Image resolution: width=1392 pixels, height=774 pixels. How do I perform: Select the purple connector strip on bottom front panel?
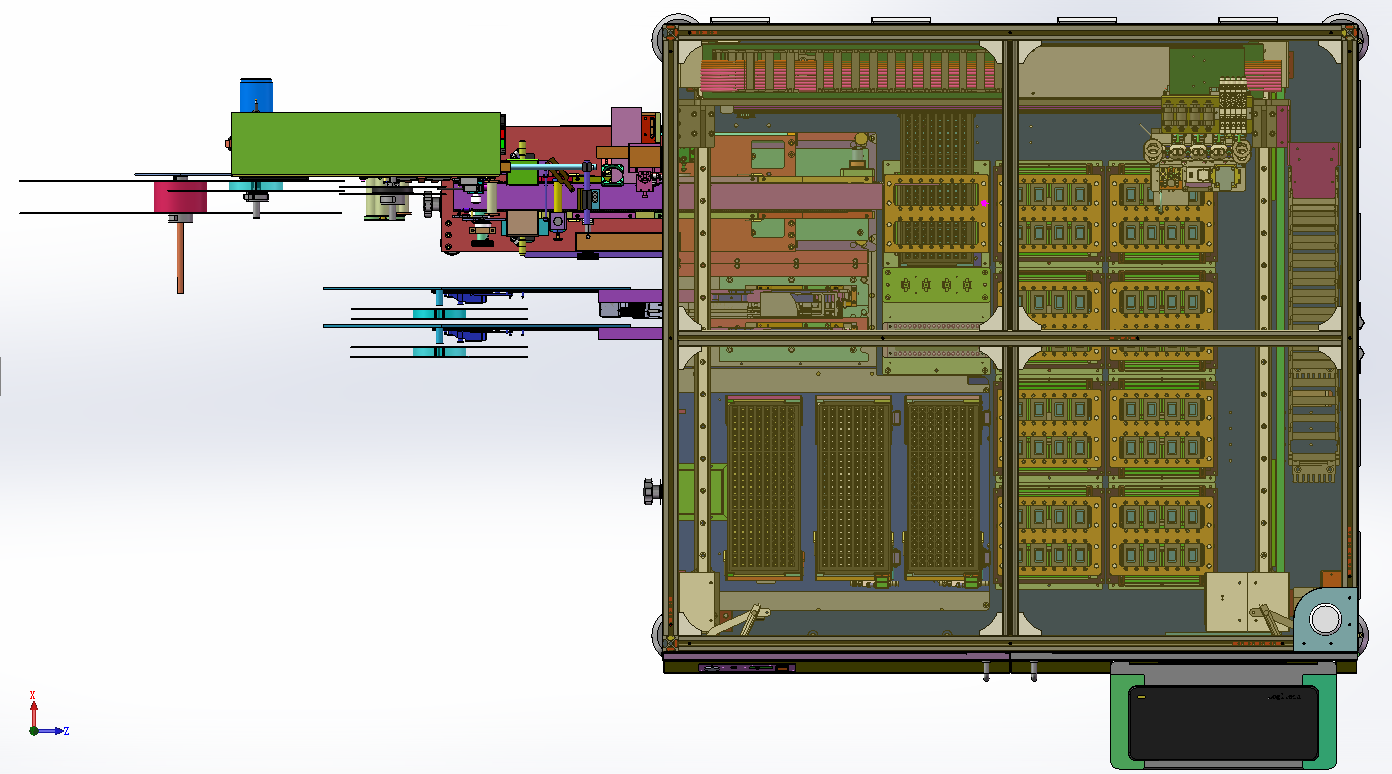tap(747, 667)
